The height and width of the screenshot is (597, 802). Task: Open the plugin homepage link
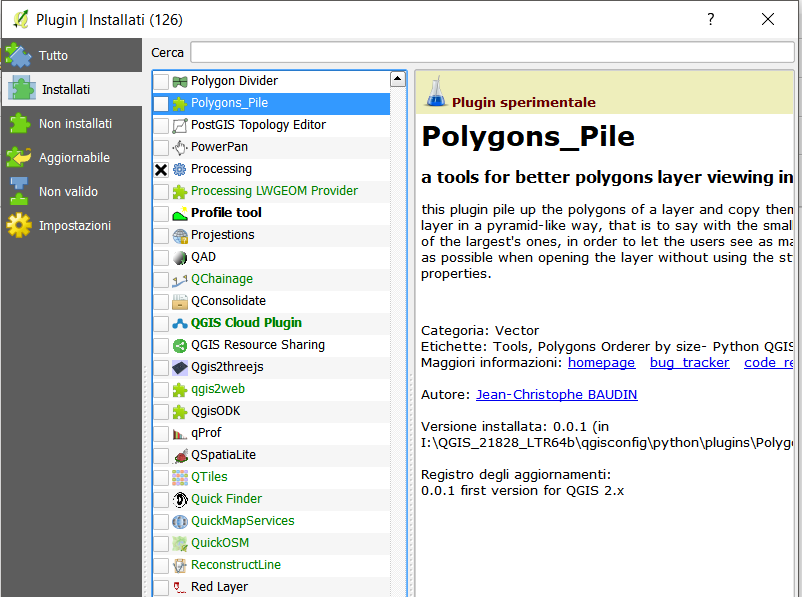pos(601,362)
